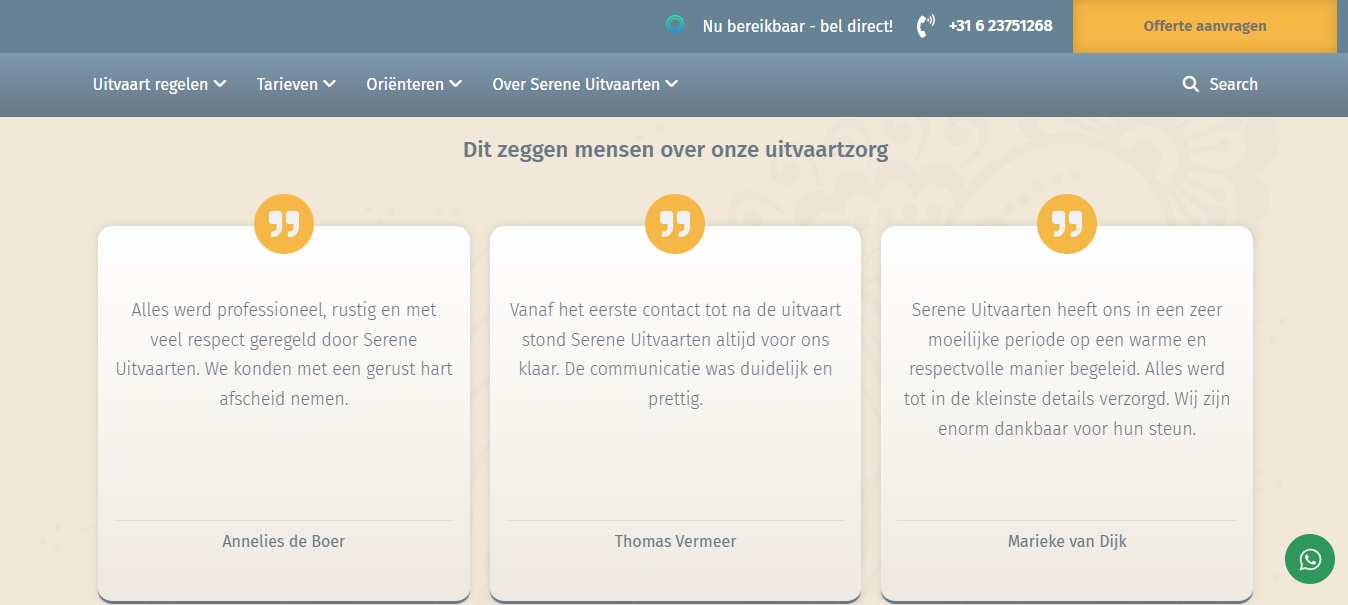Viewport: 1348px width, 605px height.
Task: Open the WhatsApp chat button
Action: [1309, 559]
